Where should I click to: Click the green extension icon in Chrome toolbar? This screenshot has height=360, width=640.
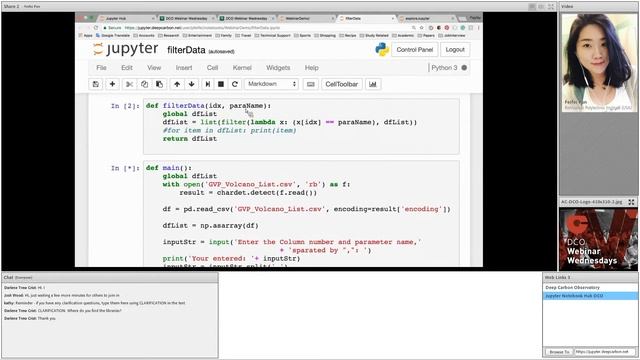click(x=463, y=28)
